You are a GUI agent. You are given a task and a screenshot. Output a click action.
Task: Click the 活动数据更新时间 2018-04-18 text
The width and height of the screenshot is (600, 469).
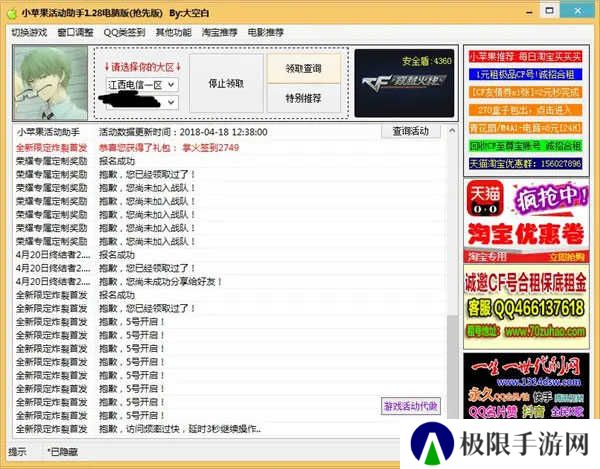click(x=183, y=132)
